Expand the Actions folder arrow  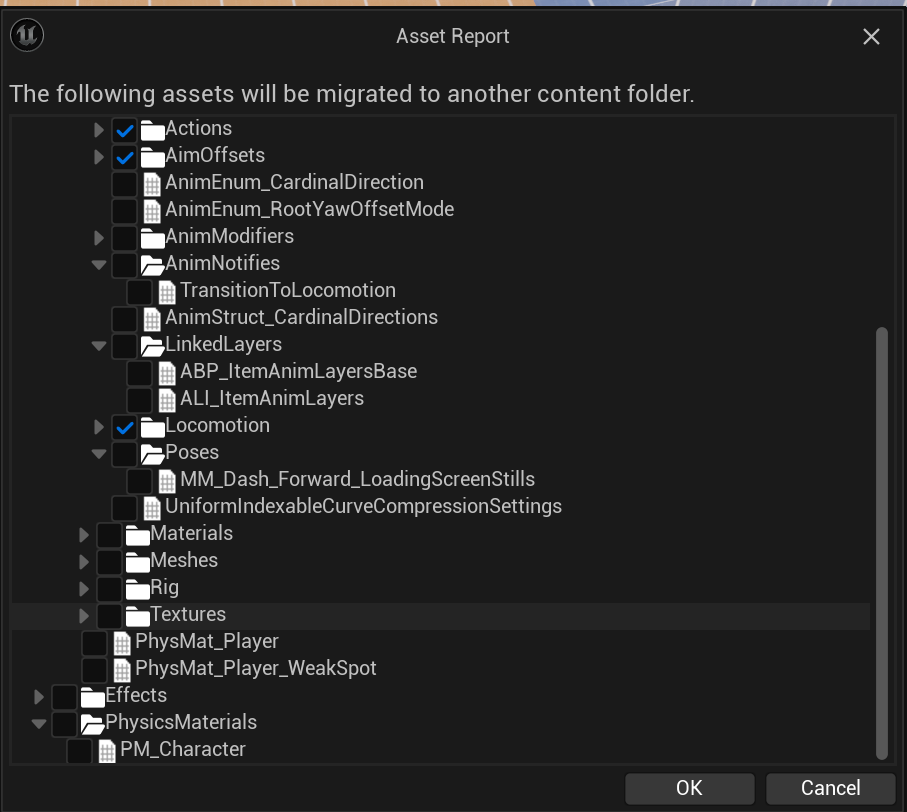tap(99, 130)
